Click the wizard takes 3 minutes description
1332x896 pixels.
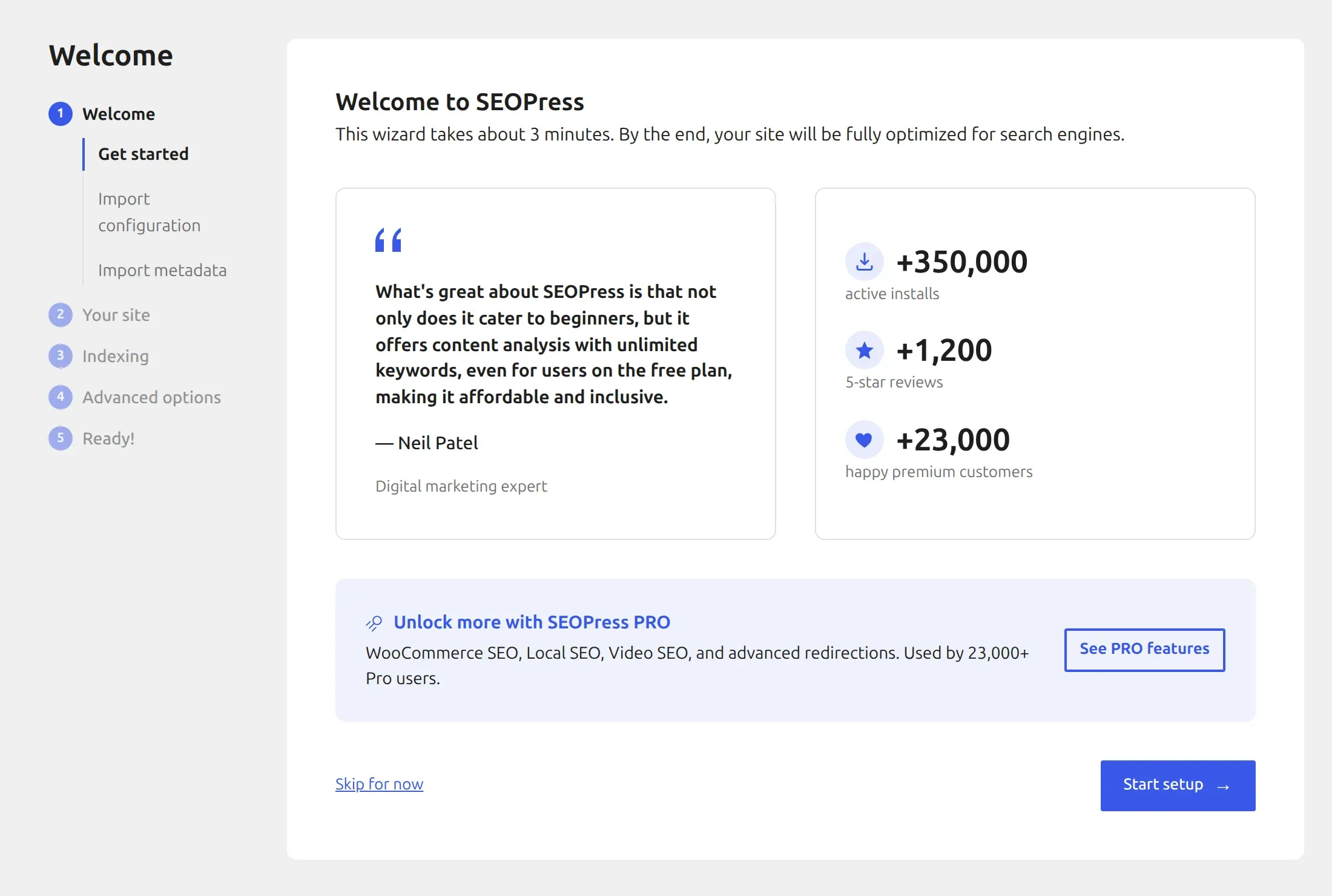pyautogui.click(x=730, y=134)
